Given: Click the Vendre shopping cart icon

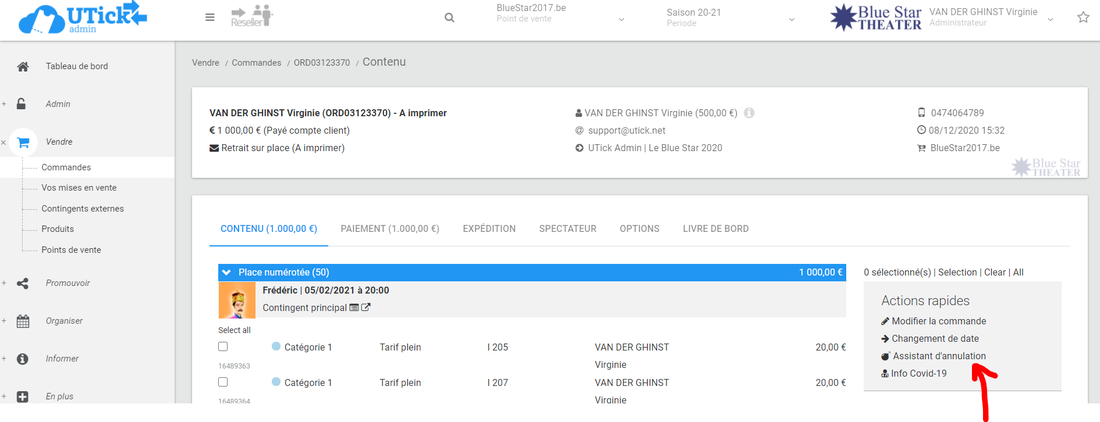Looking at the screenshot, I should (x=23, y=142).
